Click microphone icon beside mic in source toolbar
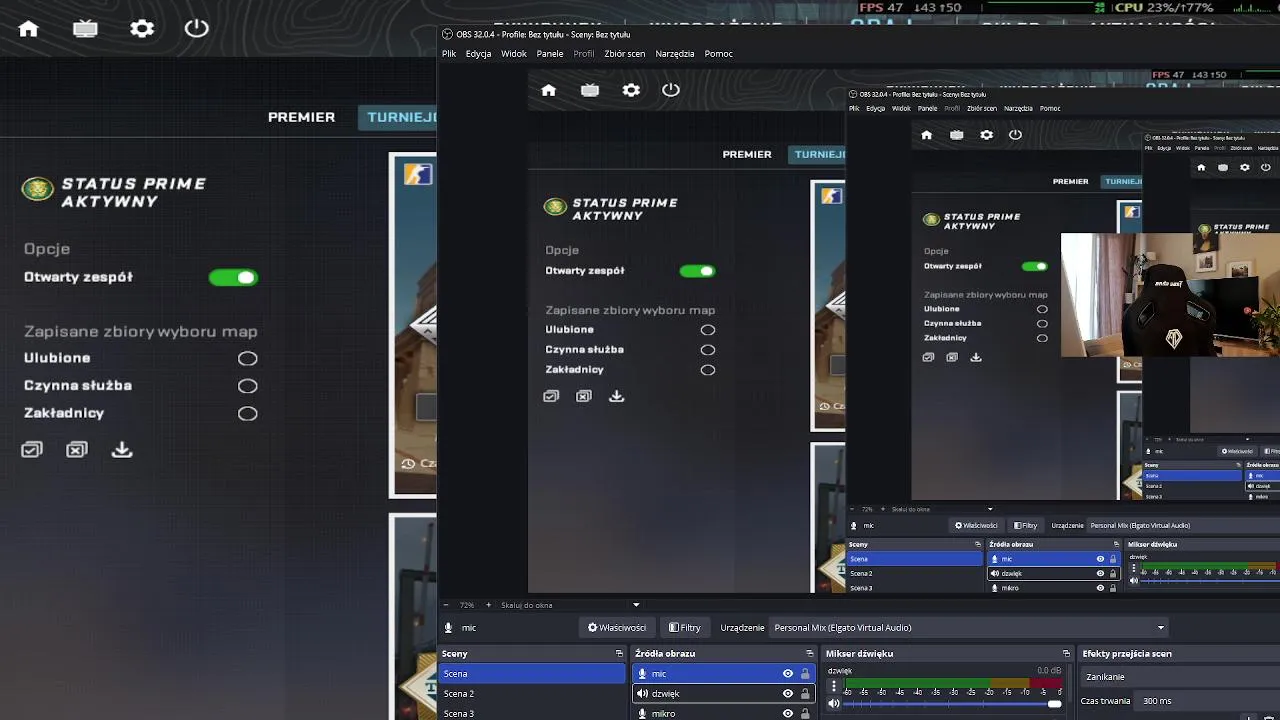 pyautogui.click(x=448, y=628)
